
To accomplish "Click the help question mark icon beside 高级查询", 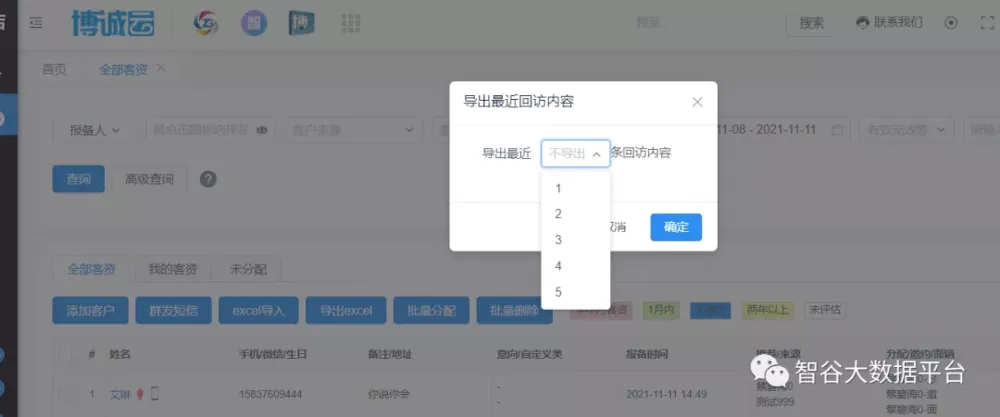I will (208, 179).
